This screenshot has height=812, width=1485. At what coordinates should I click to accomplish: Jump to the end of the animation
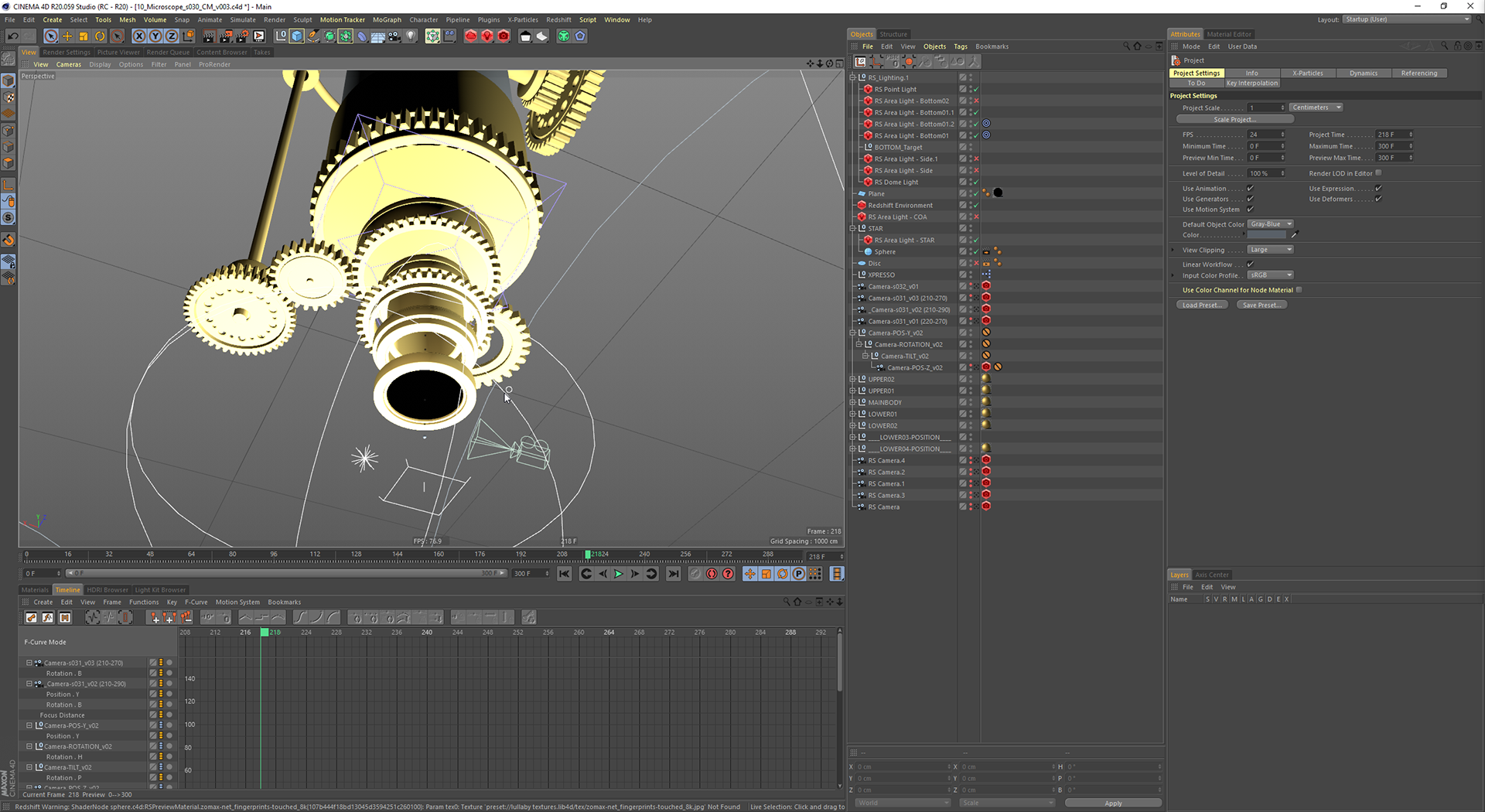coord(674,574)
